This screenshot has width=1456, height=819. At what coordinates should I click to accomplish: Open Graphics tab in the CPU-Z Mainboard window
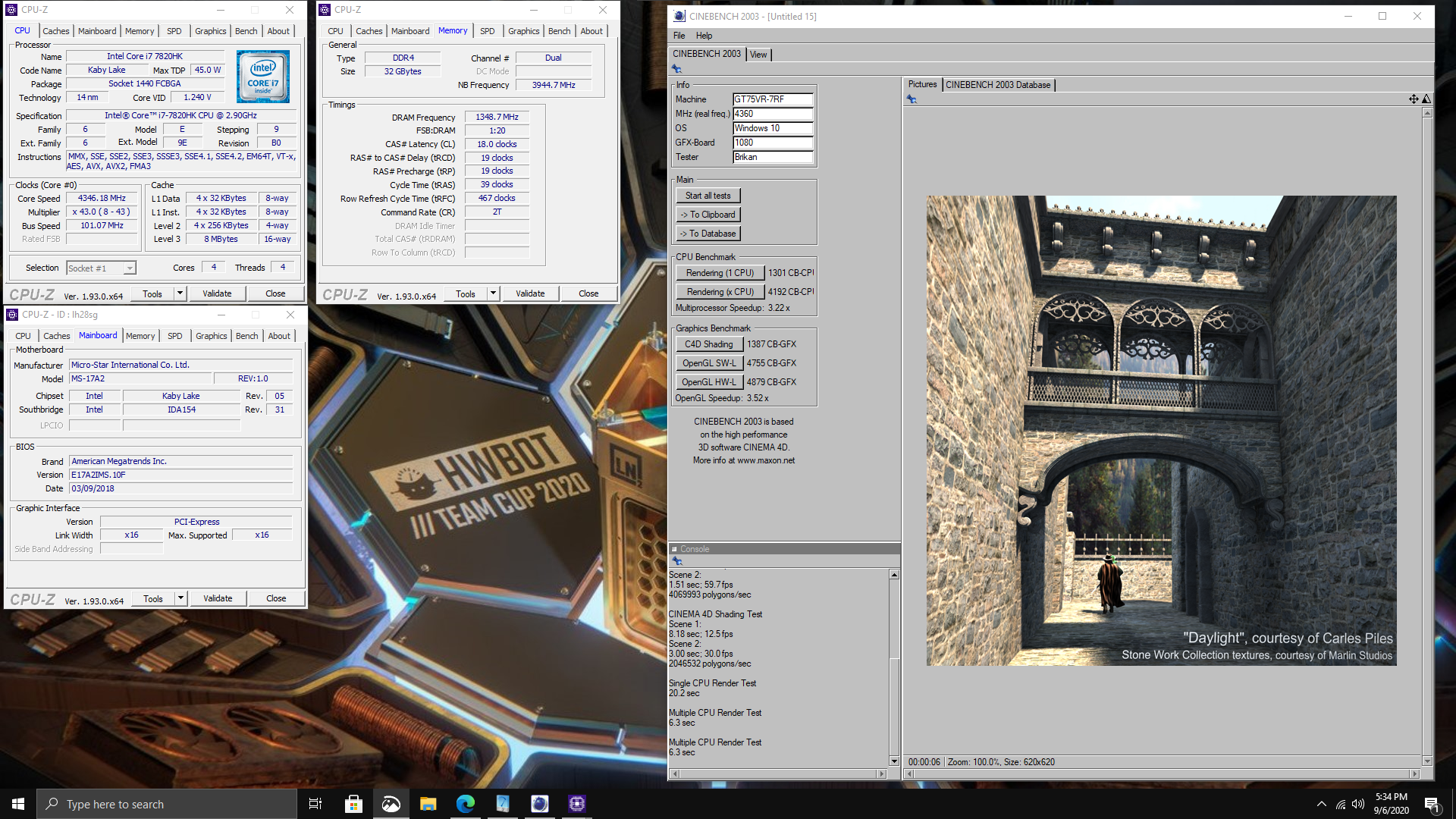pyautogui.click(x=211, y=336)
